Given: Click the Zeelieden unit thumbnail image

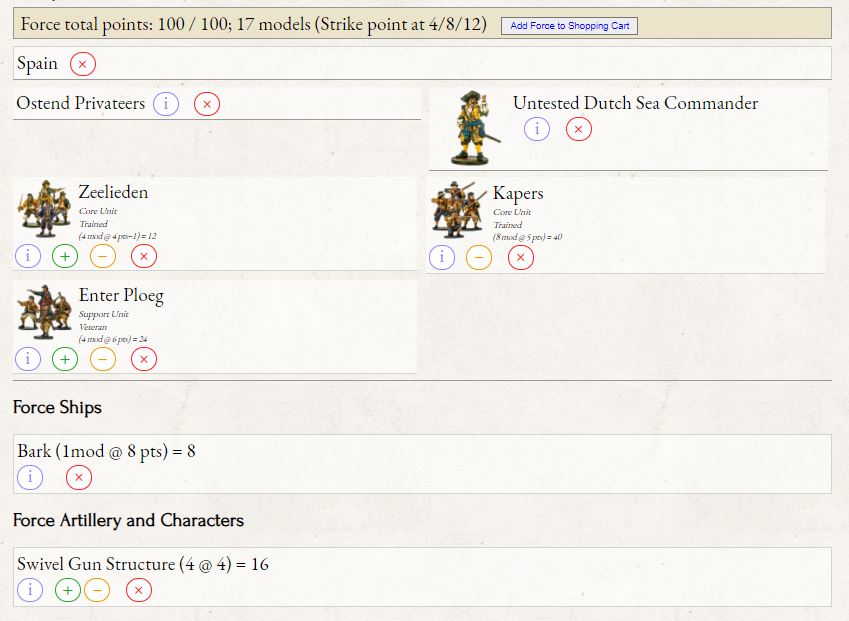Looking at the screenshot, I should click(45, 208).
